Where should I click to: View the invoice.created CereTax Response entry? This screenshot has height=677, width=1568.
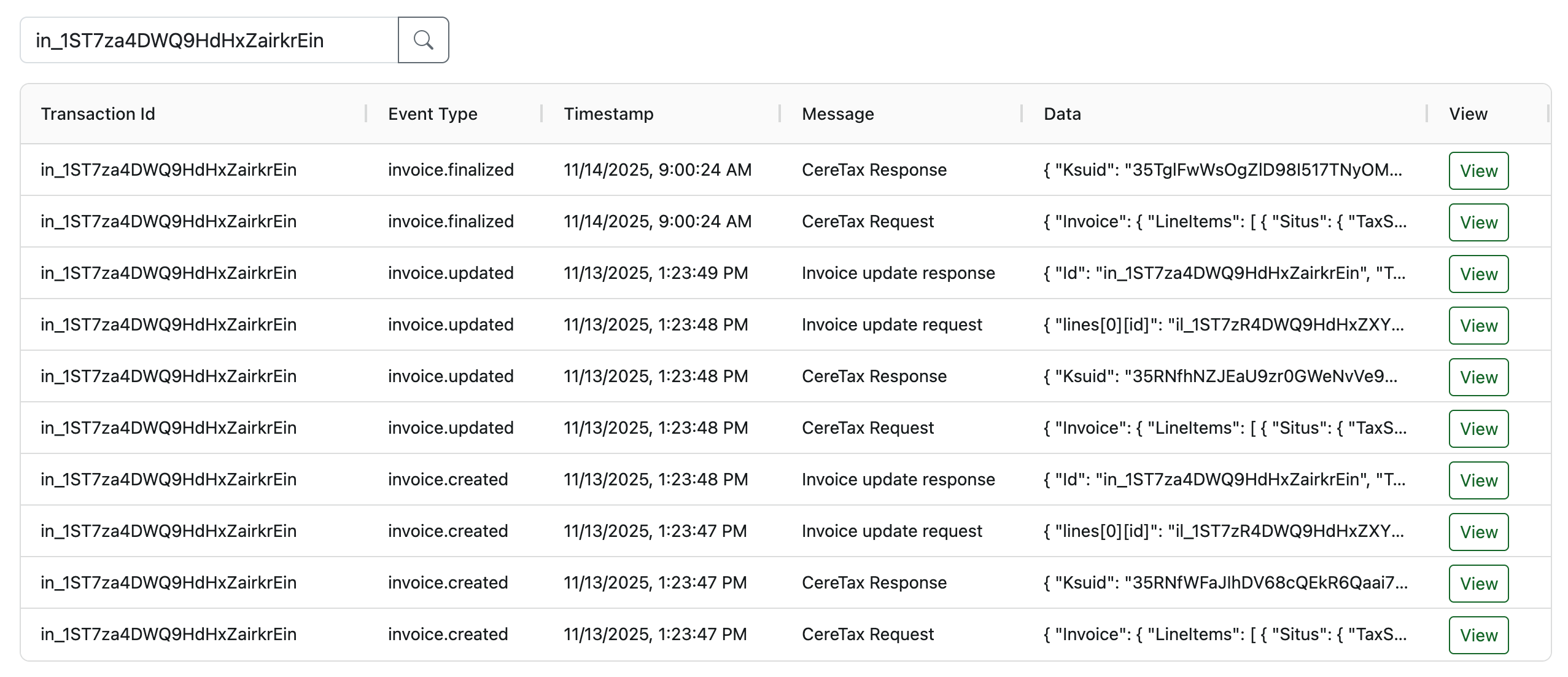pyautogui.click(x=1478, y=584)
